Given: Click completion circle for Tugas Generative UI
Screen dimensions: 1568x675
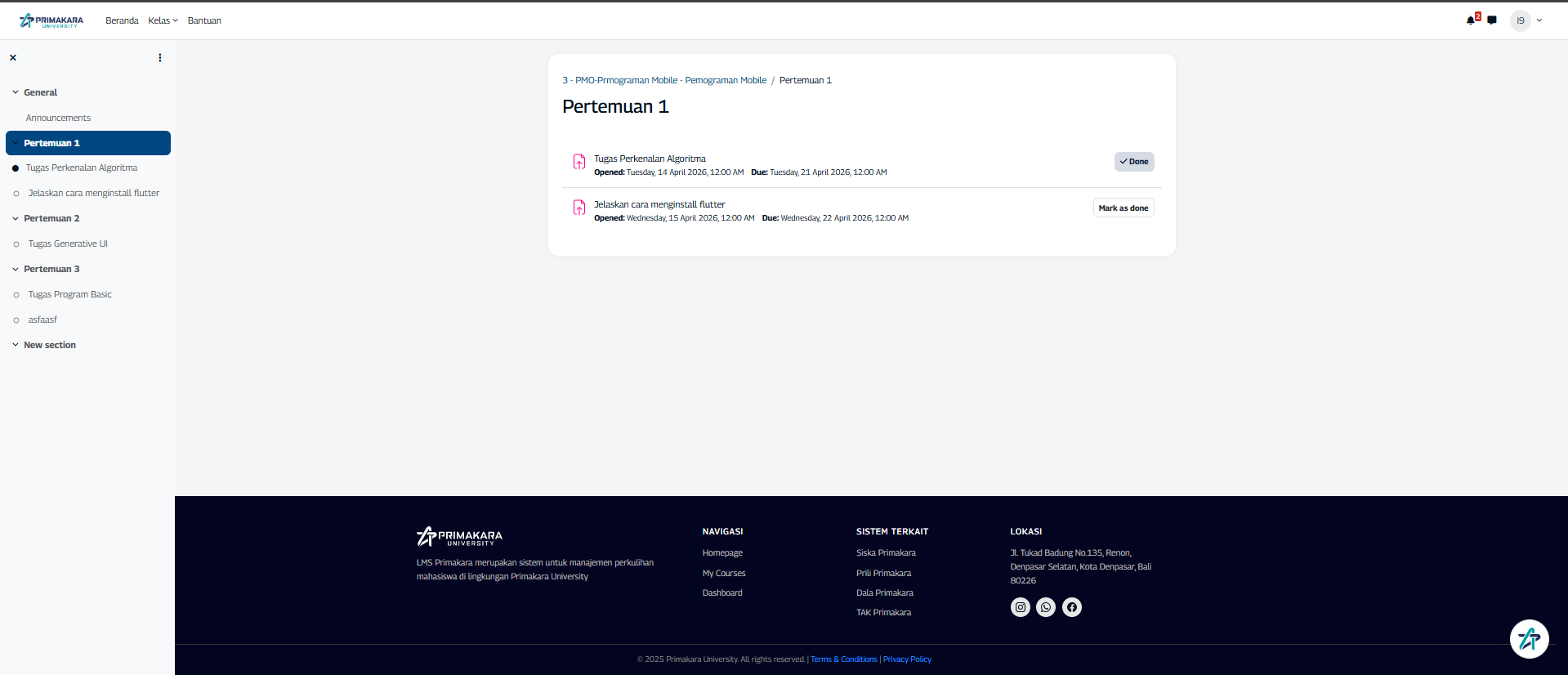Looking at the screenshot, I should (16, 244).
